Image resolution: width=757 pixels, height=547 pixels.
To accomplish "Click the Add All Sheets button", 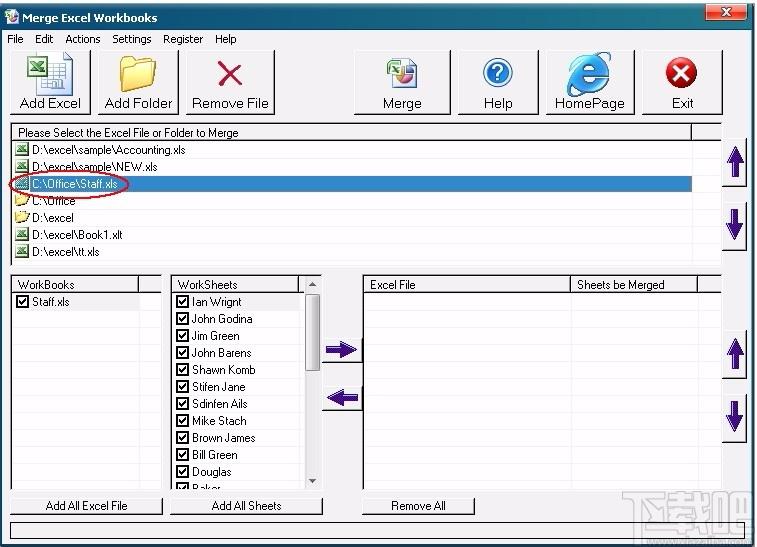I will [246, 505].
